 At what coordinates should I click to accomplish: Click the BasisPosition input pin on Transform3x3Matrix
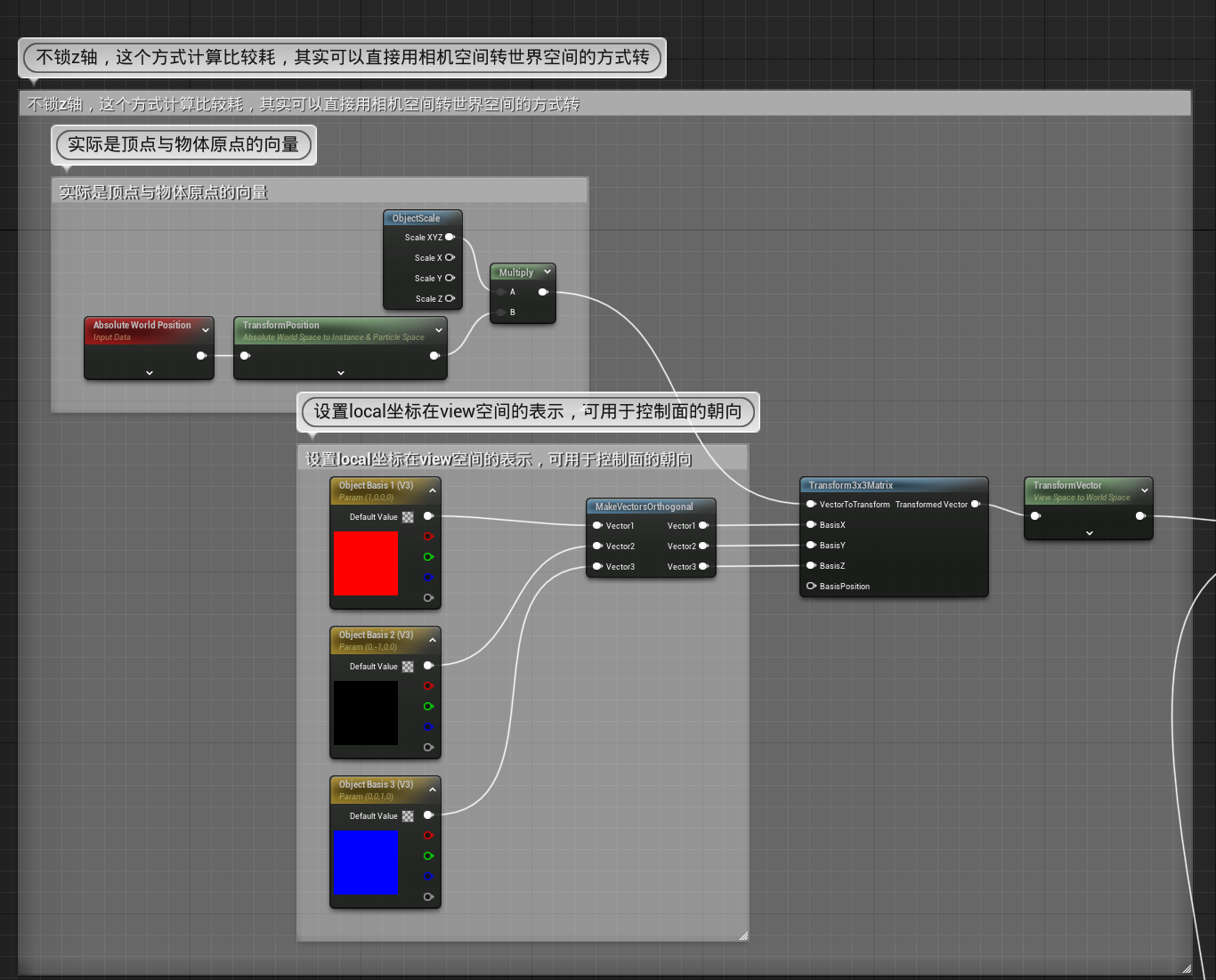(810, 586)
